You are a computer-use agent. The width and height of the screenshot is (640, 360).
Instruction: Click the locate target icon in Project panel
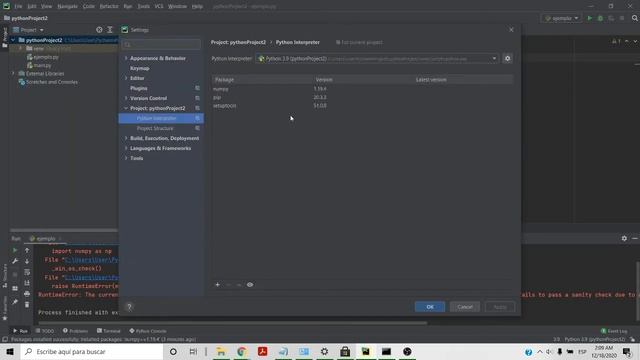[x=99, y=30]
